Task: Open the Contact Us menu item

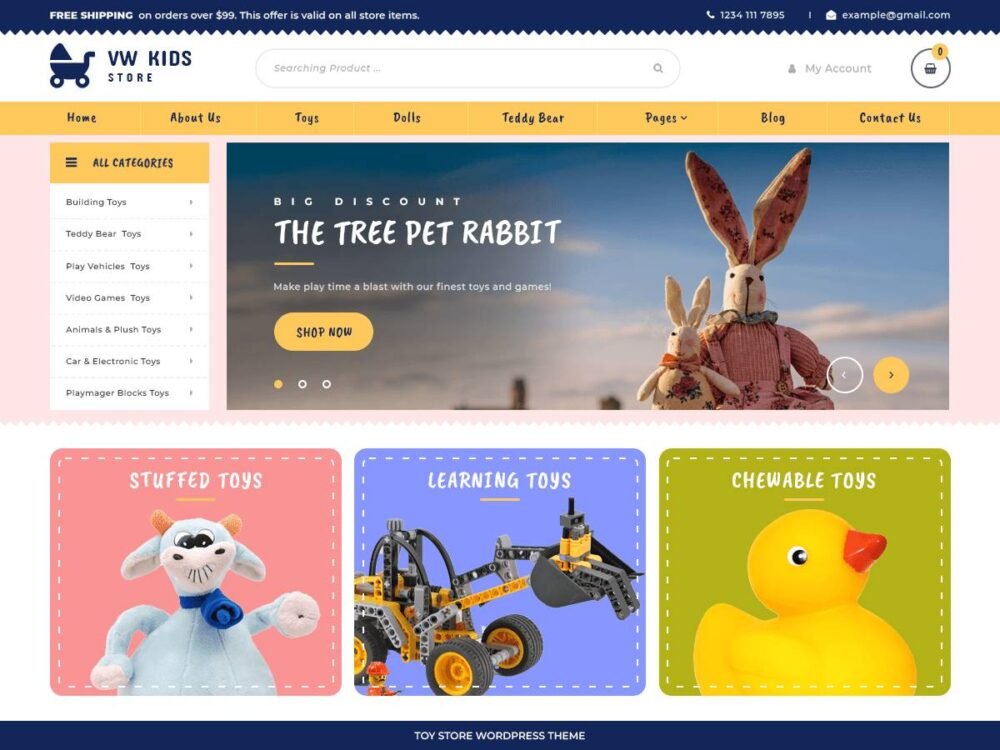Action: pyautogui.click(x=890, y=118)
